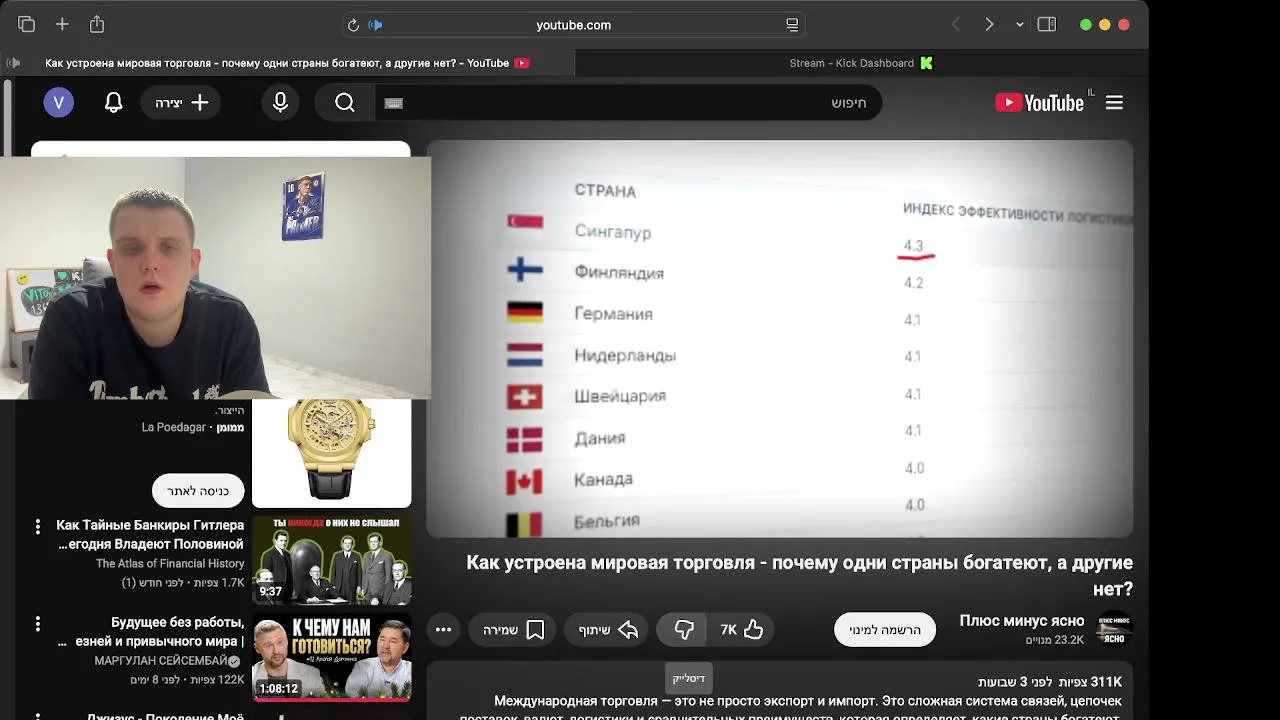Screen dimensions: 1280x720
Task: Go back with Safari back arrow
Action: [x=955, y=25]
